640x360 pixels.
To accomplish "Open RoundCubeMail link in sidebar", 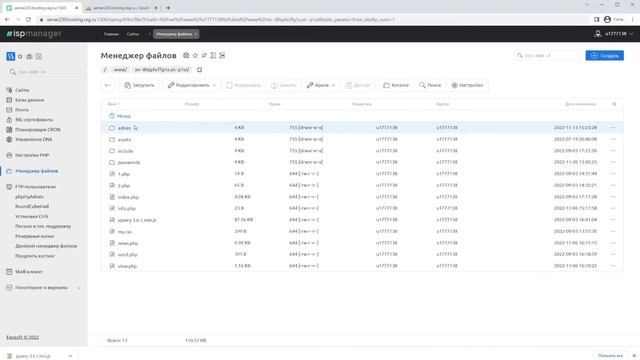I will click(32, 207).
